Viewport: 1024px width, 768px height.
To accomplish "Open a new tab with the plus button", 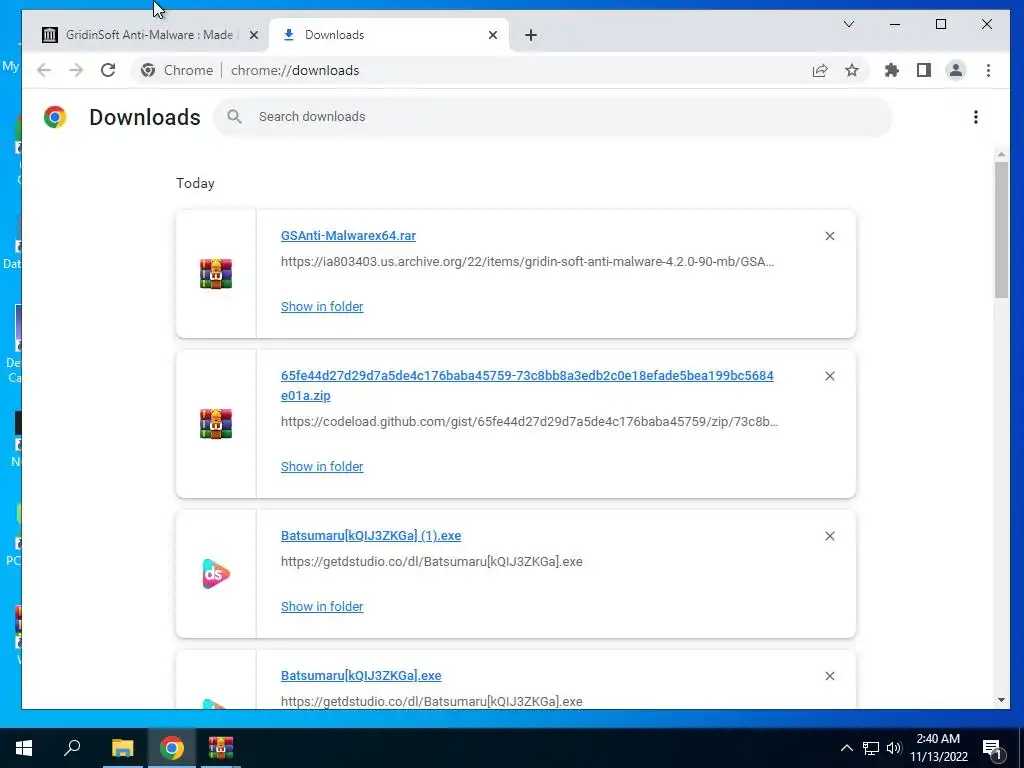I will [531, 35].
